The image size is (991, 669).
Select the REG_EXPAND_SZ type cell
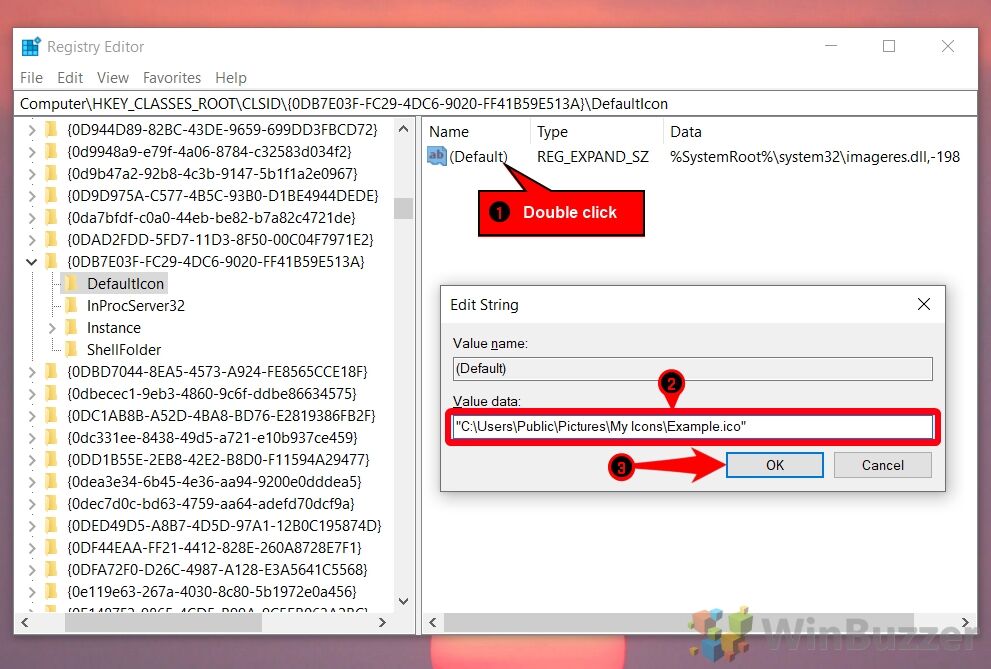pyautogui.click(x=592, y=157)
